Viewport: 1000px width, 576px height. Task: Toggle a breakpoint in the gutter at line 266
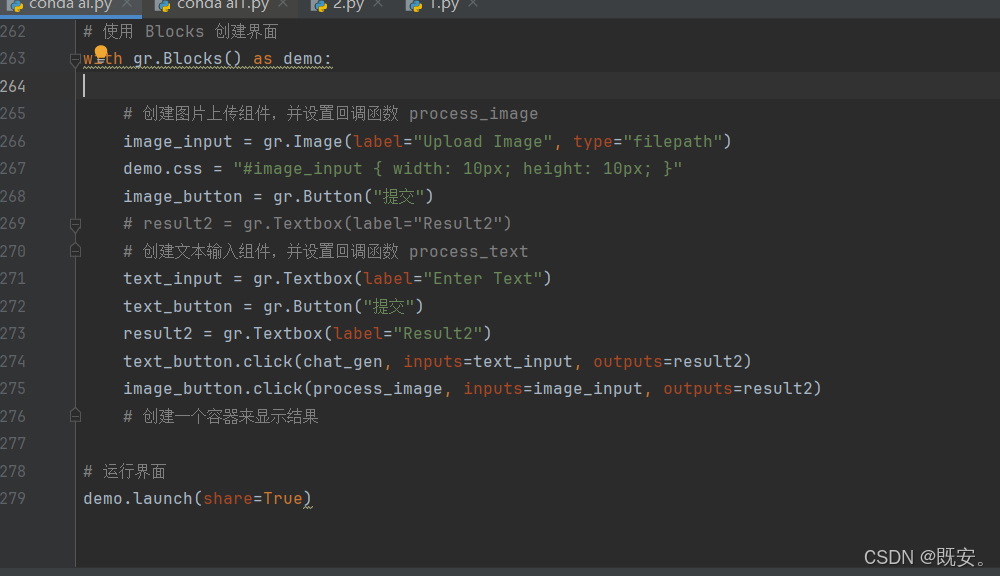pyautogui.click(x=58, y=141)
